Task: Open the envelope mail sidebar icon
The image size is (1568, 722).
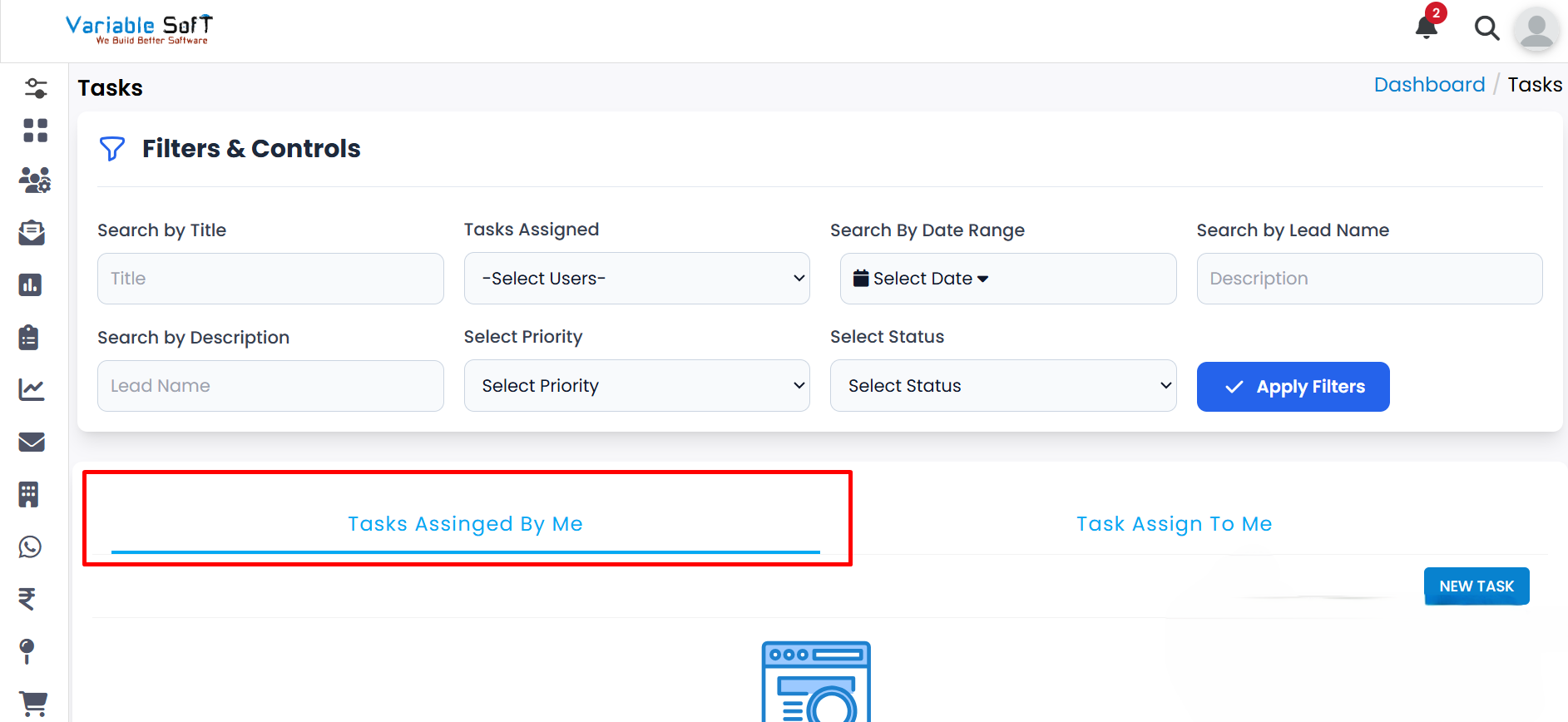Action: point(32,442)
